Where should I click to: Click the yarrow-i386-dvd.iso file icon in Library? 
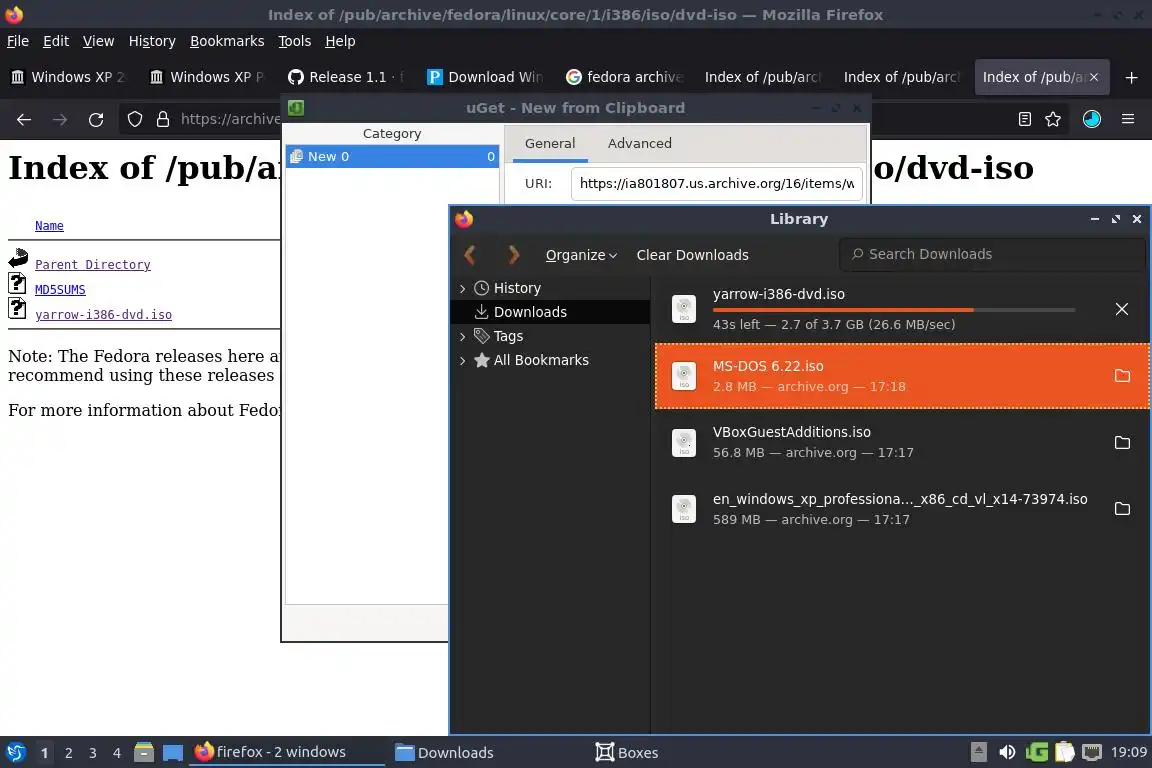click(x=684, y=309)
